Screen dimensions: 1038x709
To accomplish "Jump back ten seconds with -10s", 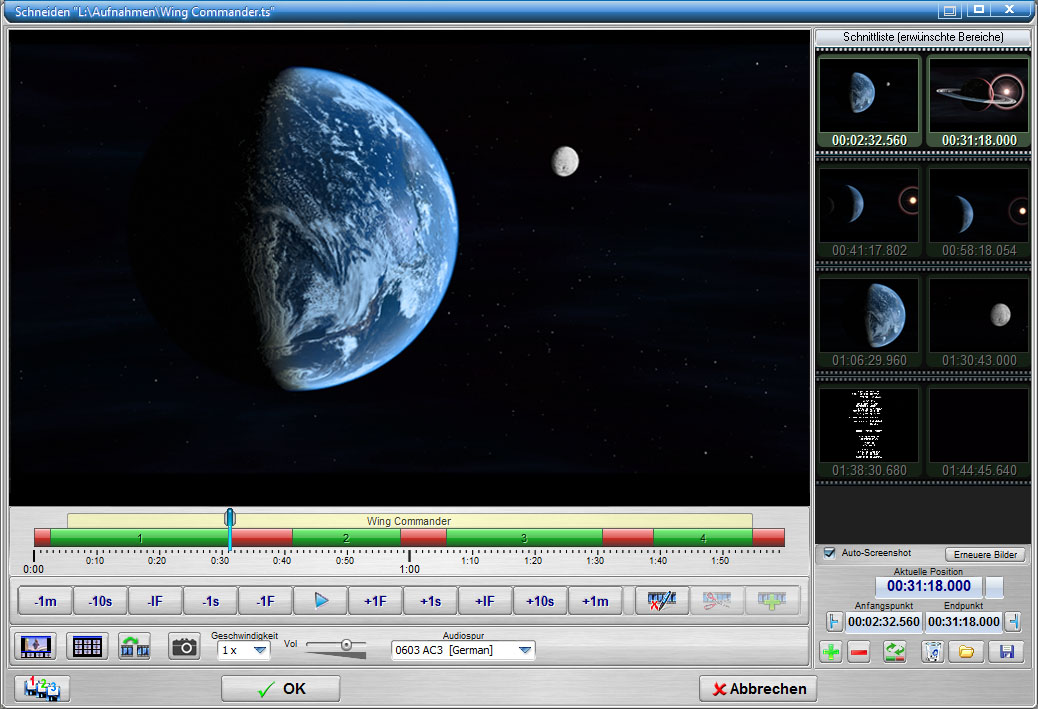I will [100, 601].
